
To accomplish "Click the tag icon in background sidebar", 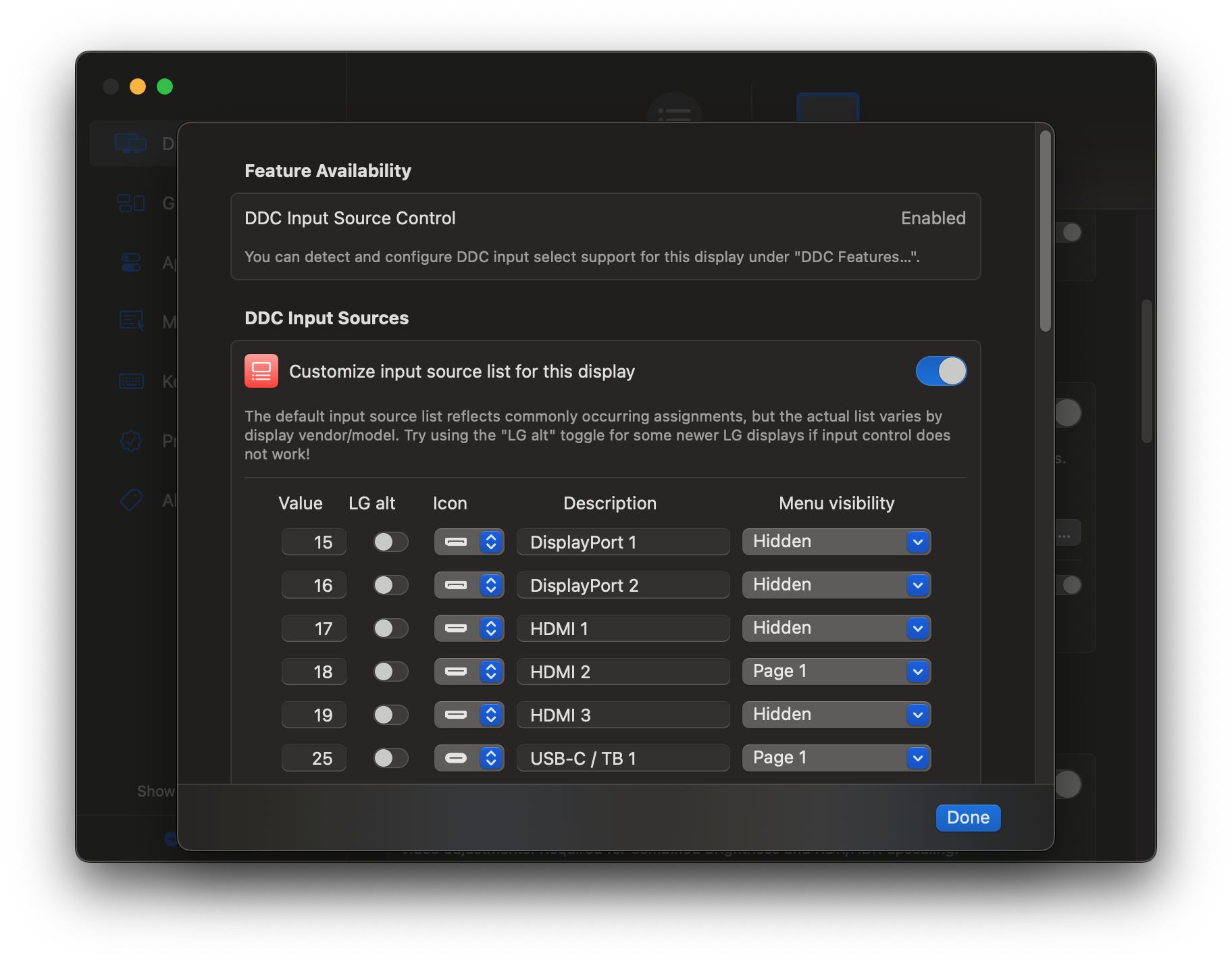I will (x=130, y=500).
